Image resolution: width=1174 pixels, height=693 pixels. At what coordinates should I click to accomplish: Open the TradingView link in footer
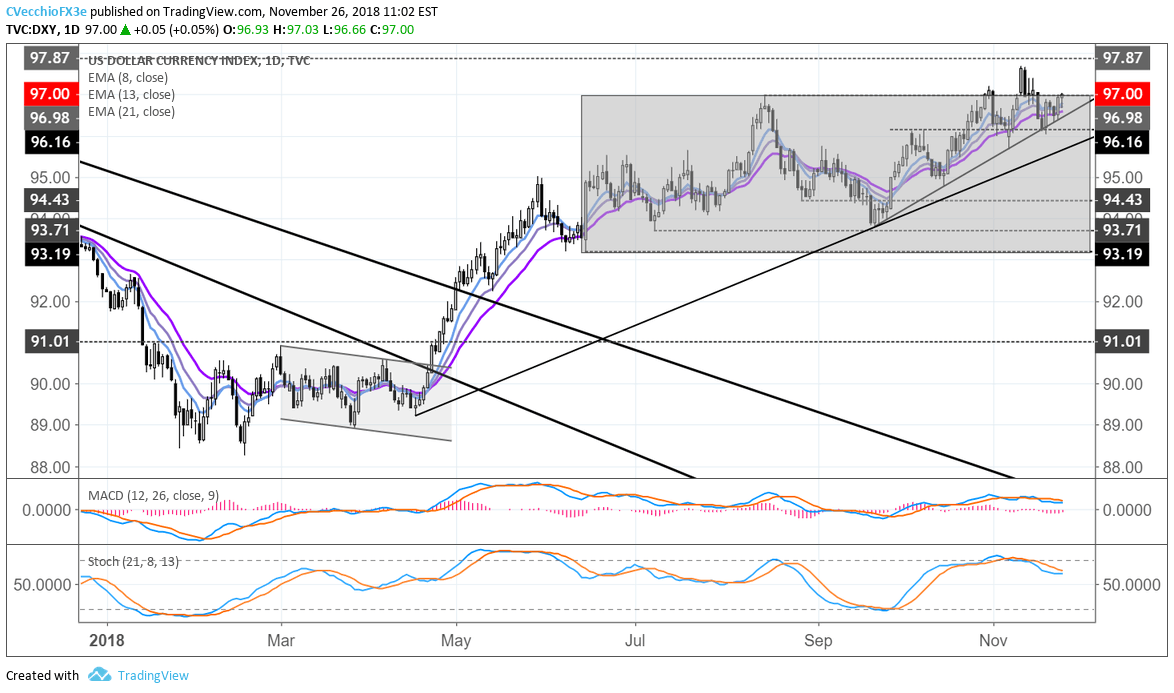153,676
